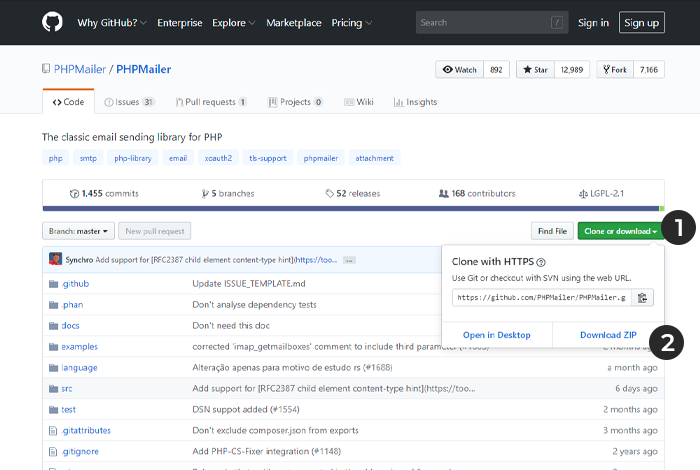Click the .gitattributes file icon
Image resolution: width=700 pixels, height=470 pixels.
point(53,431)
